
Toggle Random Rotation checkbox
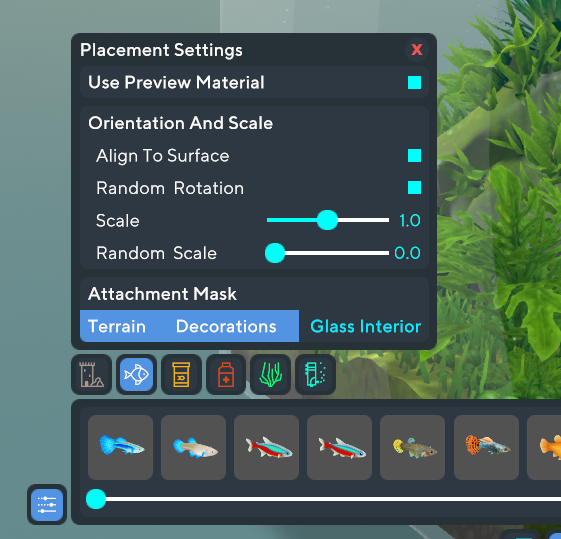(414, 187)
